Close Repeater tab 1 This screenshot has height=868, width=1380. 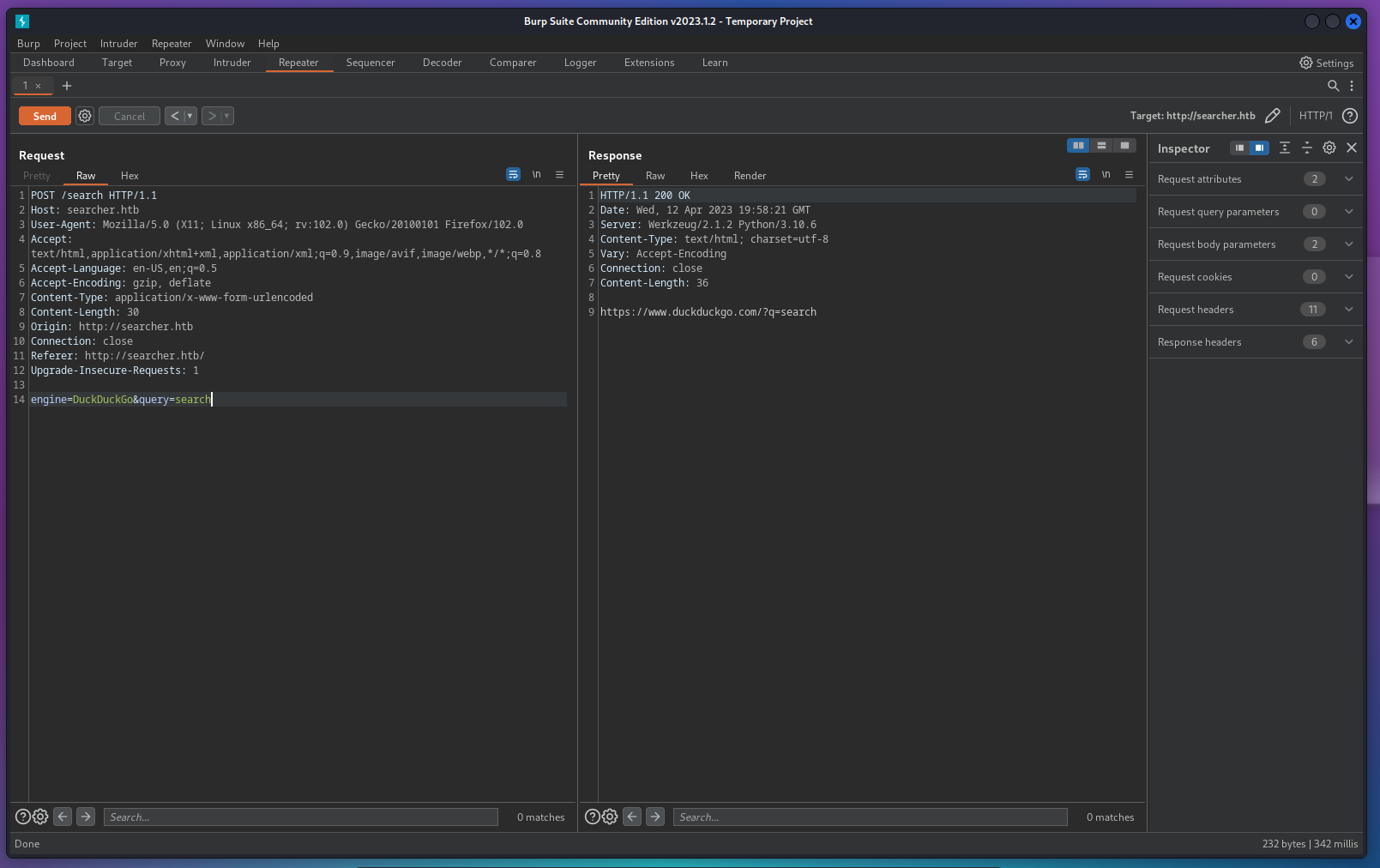(x=38, y=86)
